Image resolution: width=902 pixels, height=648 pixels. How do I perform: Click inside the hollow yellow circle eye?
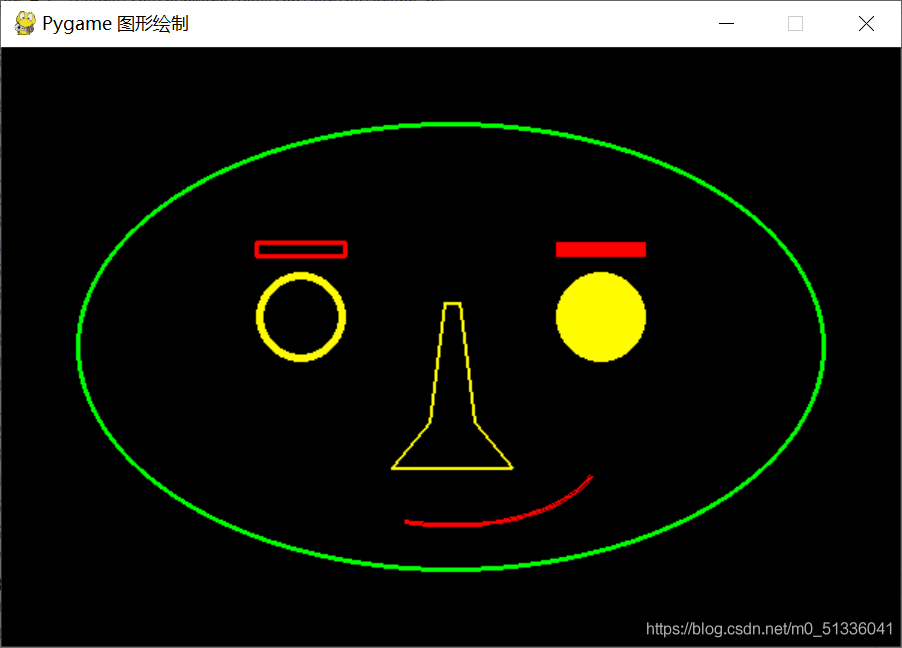[x=301, y=317]
